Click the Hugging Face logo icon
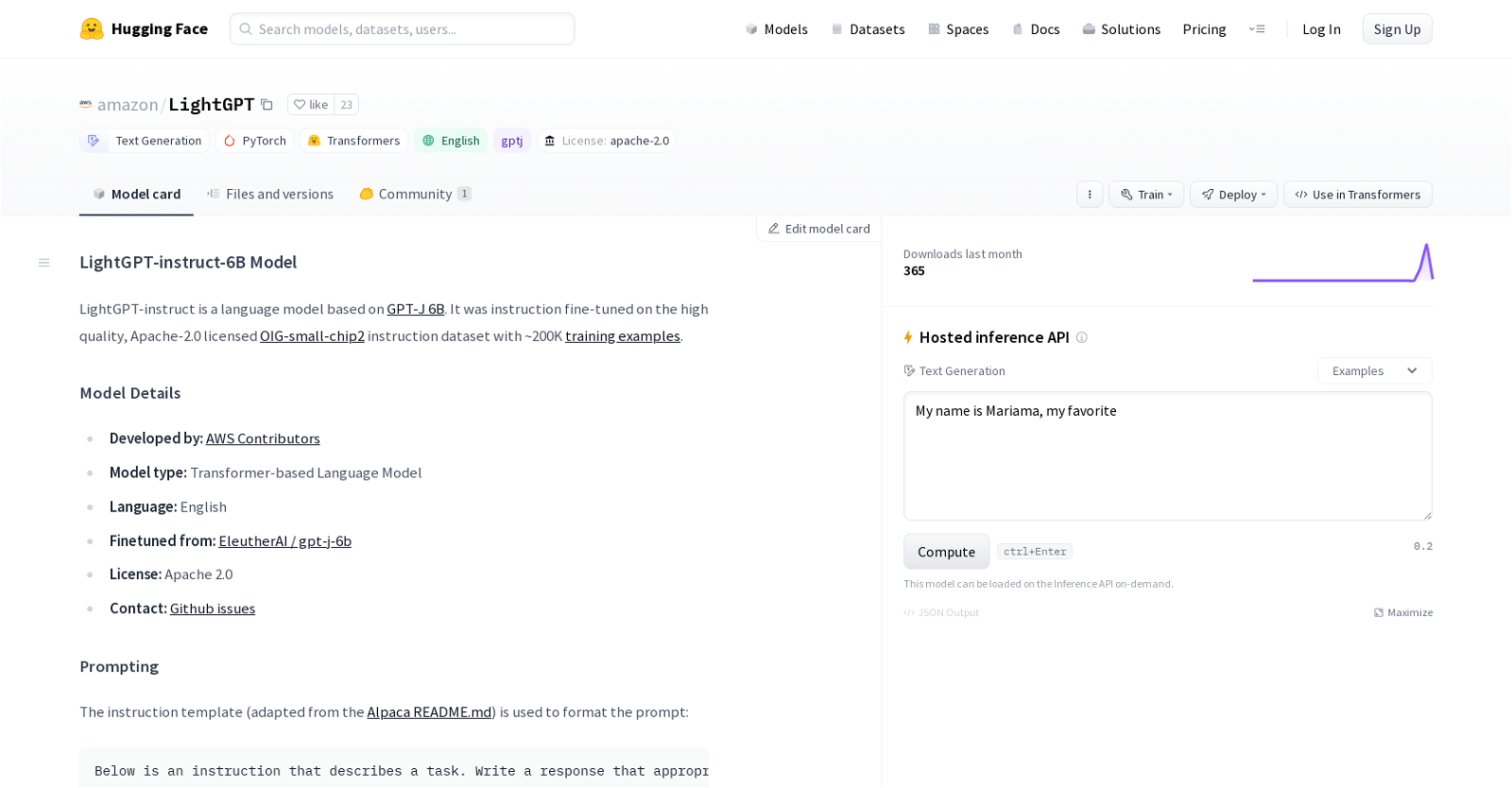1512x788 pixels. tap(92, 29)
